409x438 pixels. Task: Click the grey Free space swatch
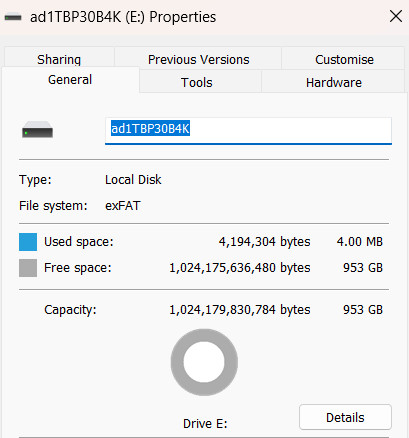tap(28, 268)
